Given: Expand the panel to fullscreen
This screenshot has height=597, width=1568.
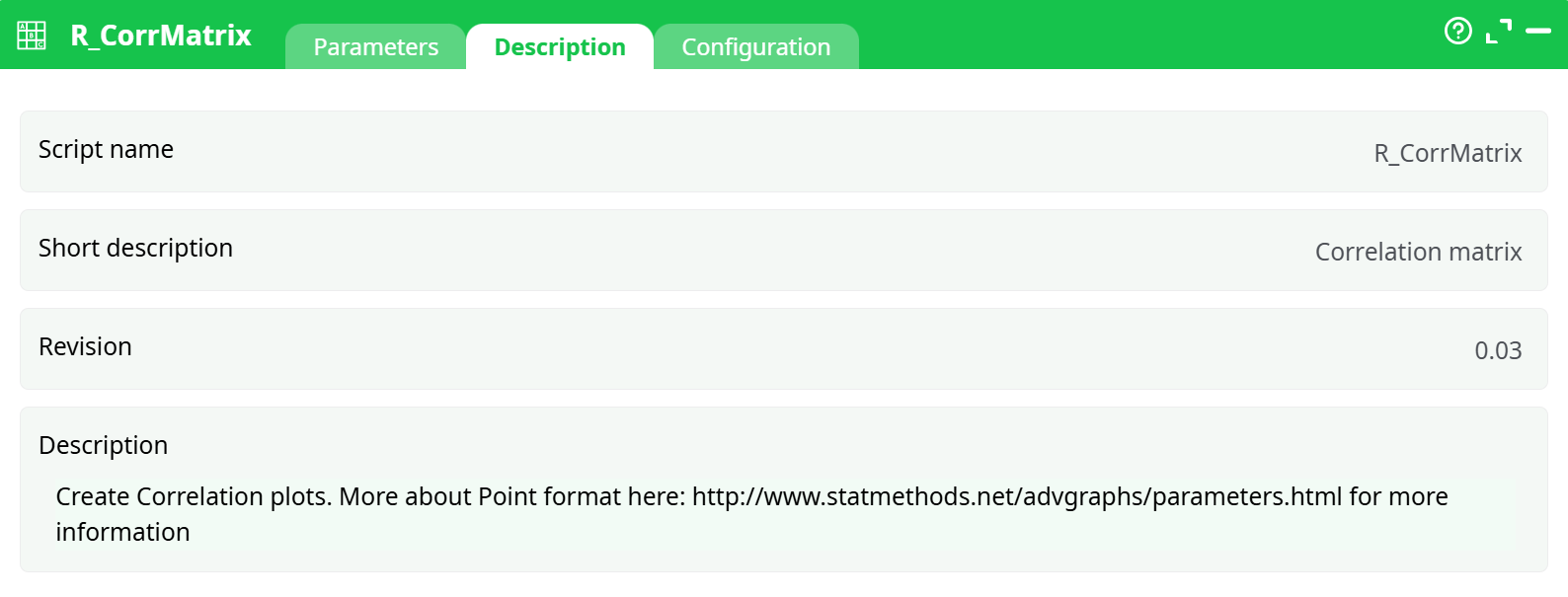Looking at the screenshot, I should [1498, 32].
